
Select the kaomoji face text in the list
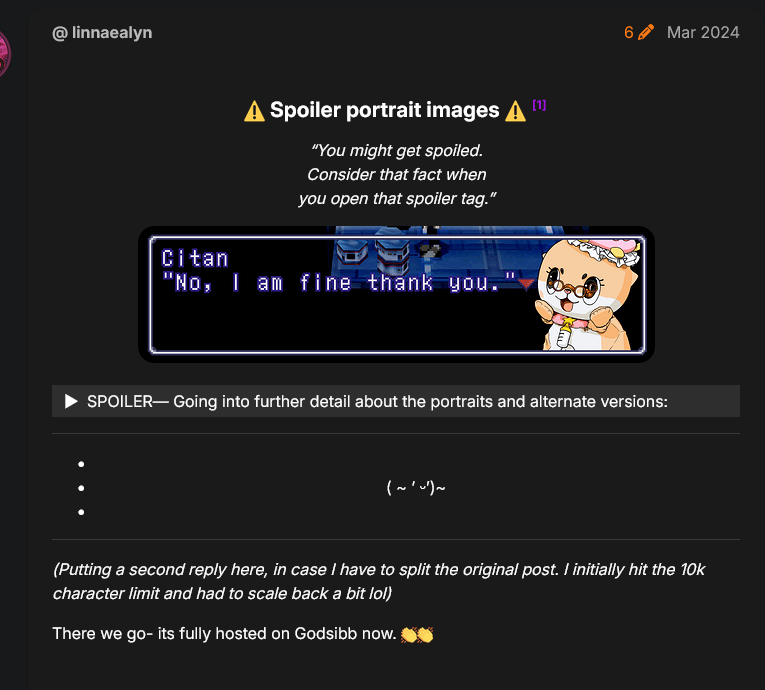(416, 487)
